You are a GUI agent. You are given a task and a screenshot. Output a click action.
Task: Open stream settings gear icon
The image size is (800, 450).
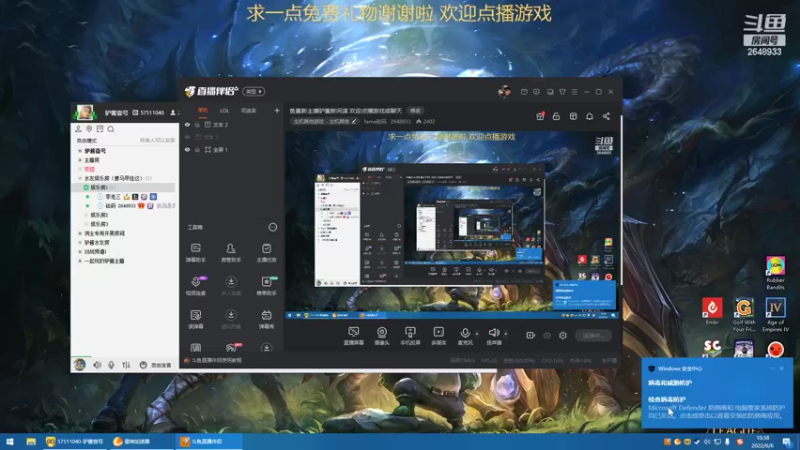click(x=563, y=335)
